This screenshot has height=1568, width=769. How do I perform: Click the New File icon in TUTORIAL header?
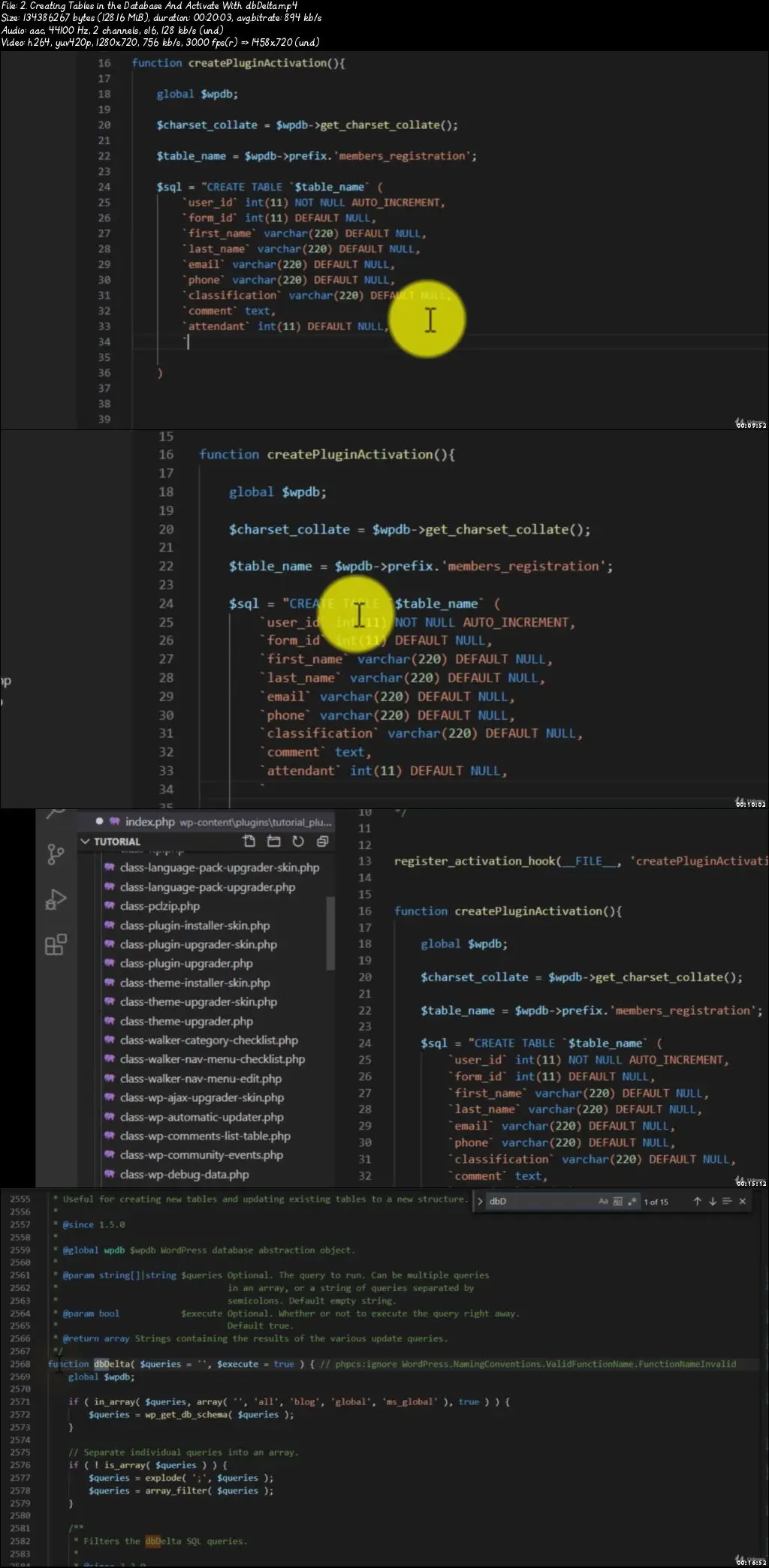click(249, 841)
